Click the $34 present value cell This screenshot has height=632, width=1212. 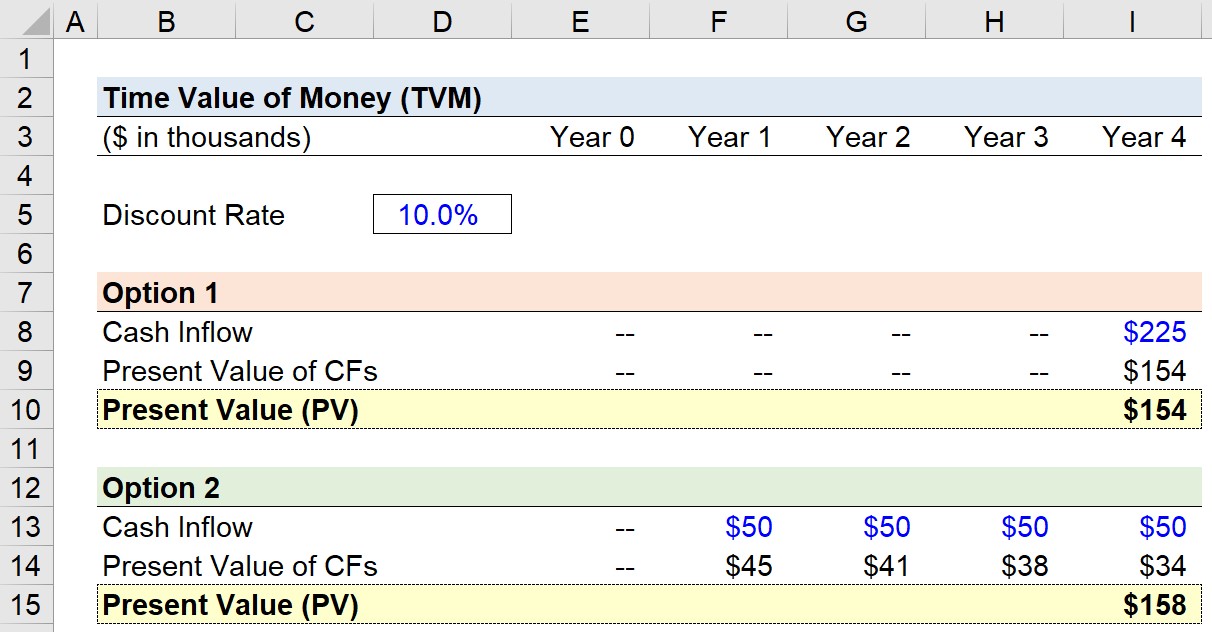pos(1163,566)
